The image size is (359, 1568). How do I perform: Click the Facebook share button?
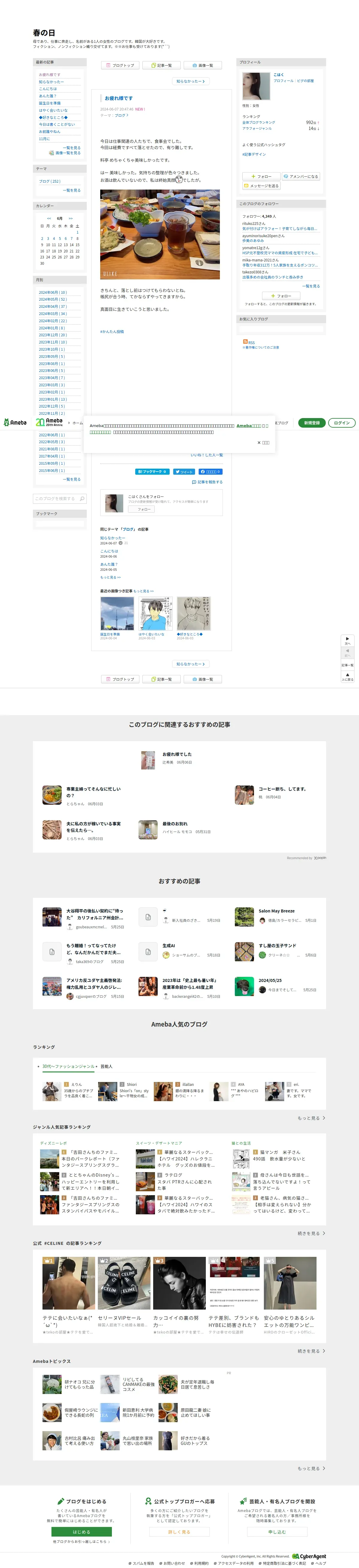pyautogui.click(x=211, y=472)
